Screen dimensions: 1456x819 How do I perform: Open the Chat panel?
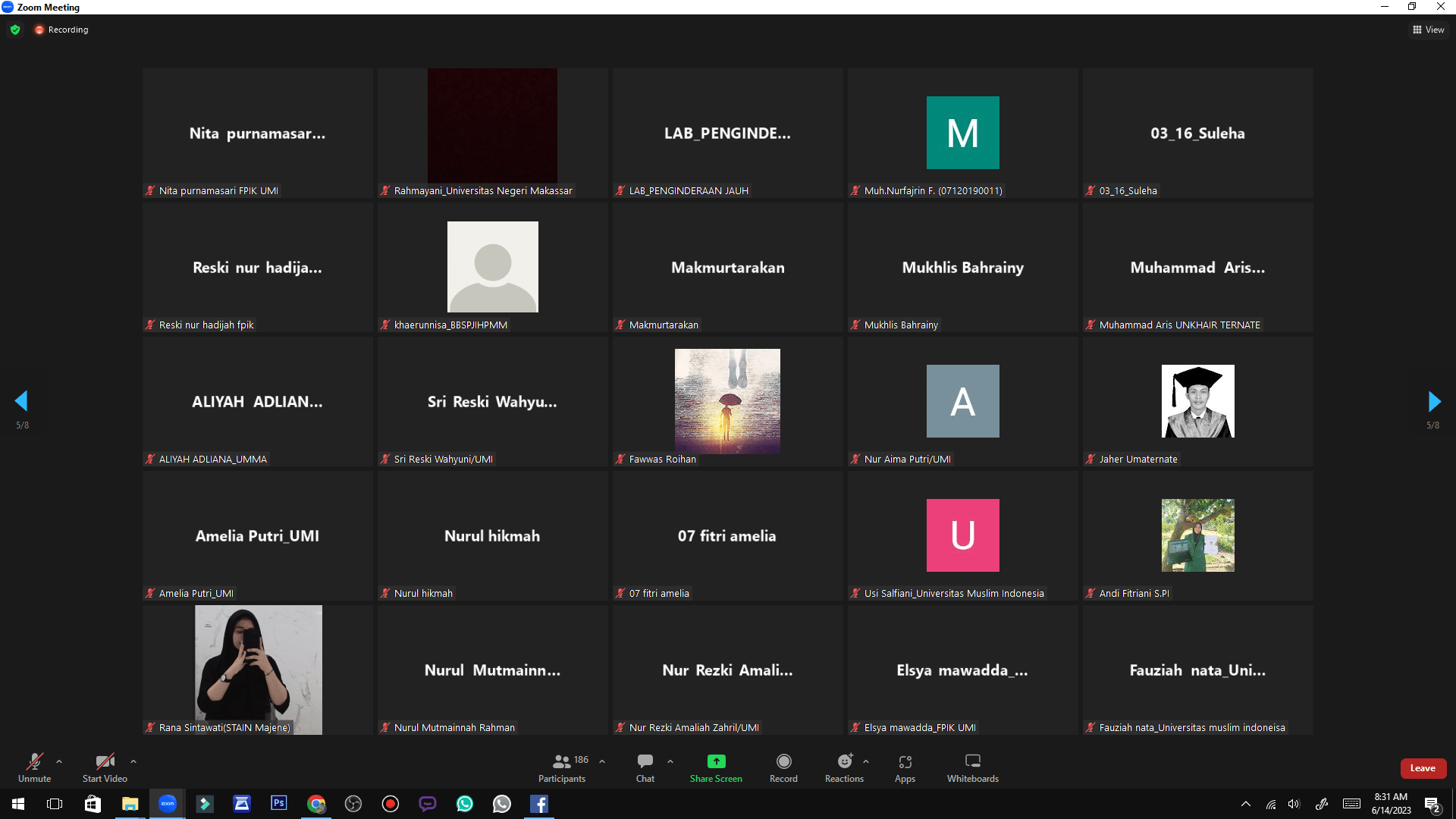pos(645,761)
